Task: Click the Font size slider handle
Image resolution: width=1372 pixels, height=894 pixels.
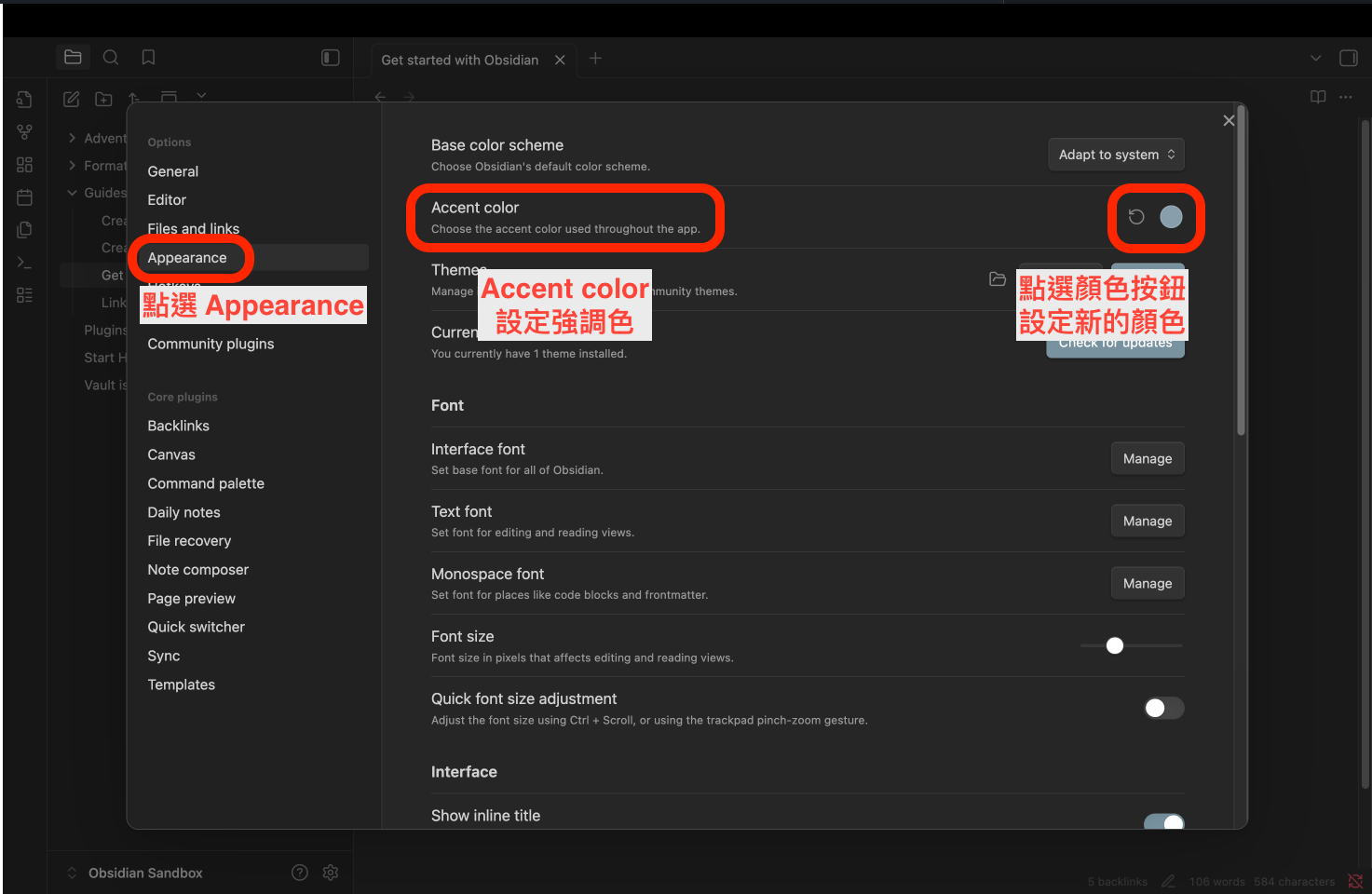Action: coord(1115,646)
